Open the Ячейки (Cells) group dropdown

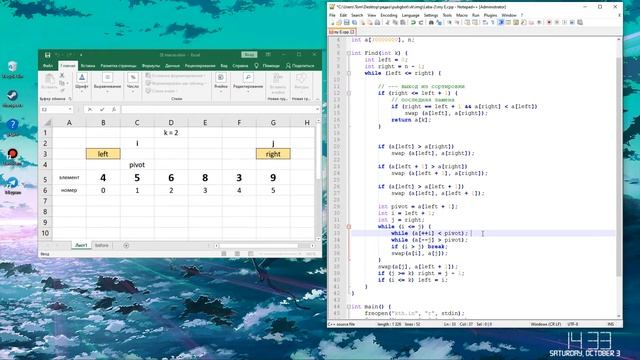(221, 83)
